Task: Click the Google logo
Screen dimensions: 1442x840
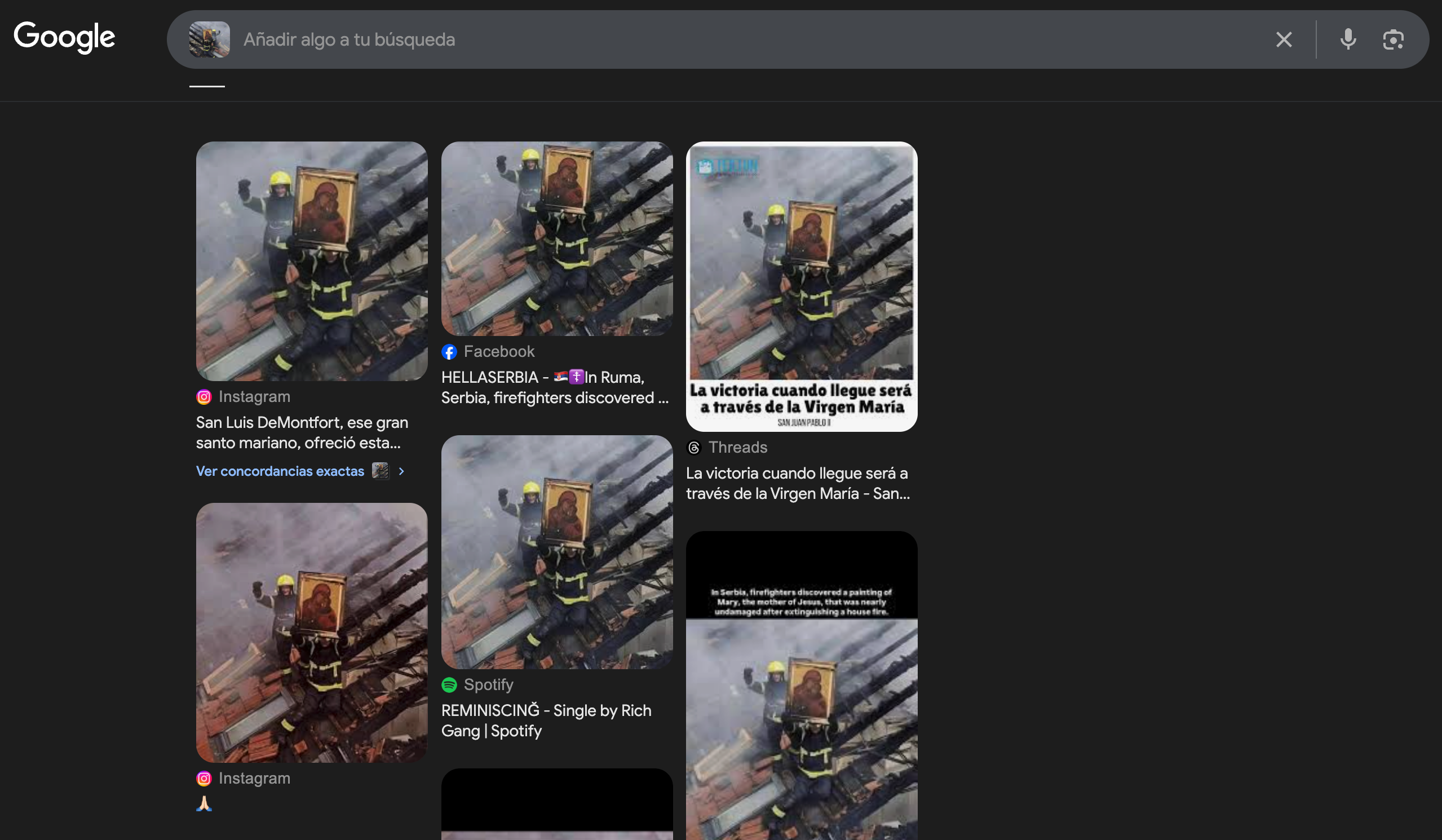Action: 64,37
